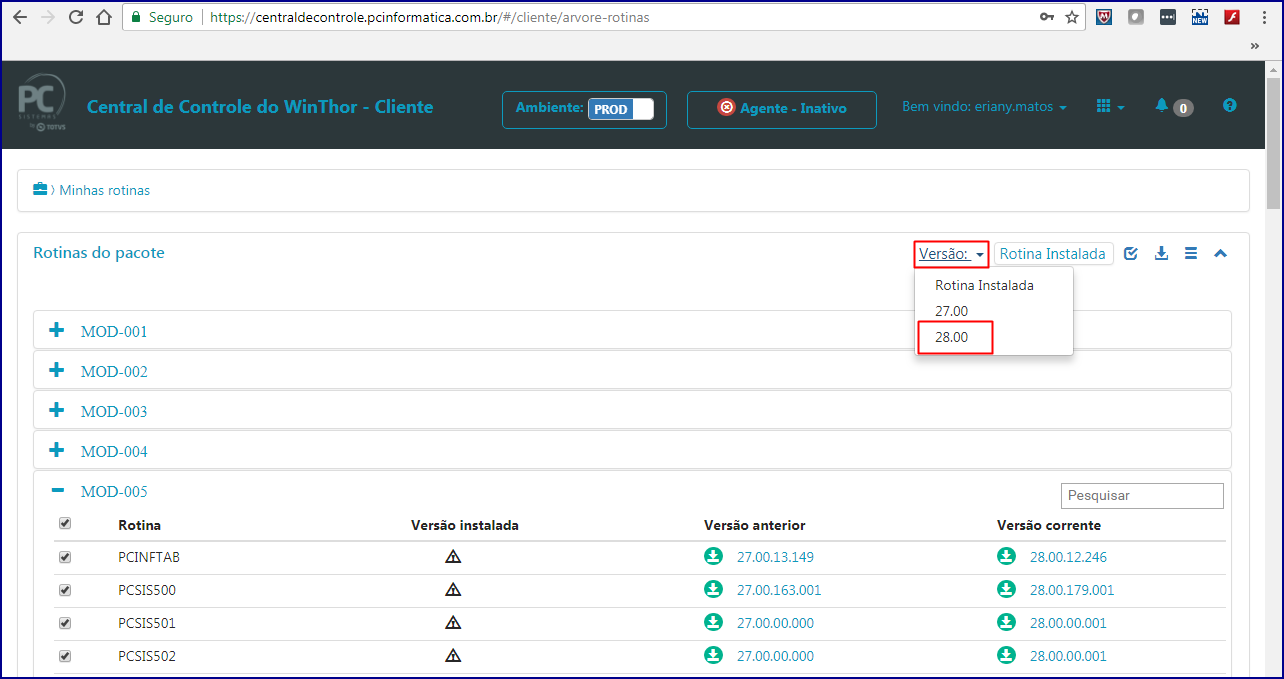Click the Seguro secure site indicator
The image size is (1284, 679).
[x=161, y=17]
